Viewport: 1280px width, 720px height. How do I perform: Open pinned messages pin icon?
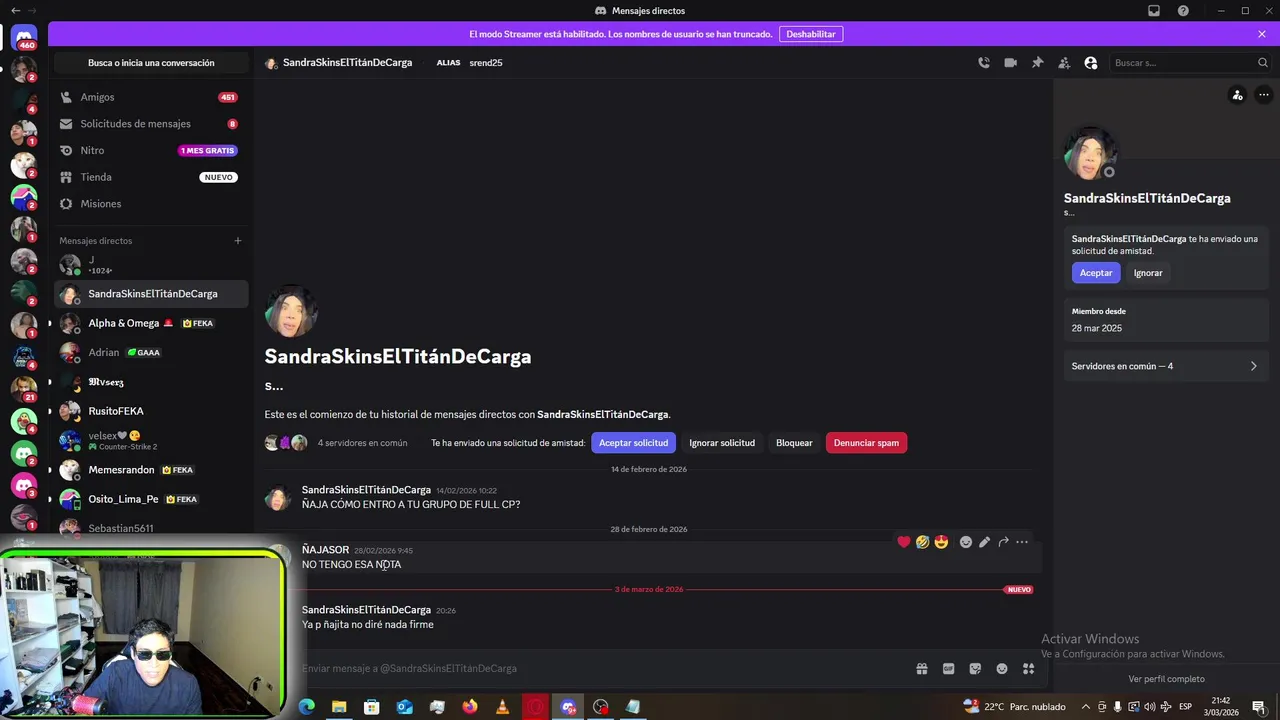[1038, 62]
